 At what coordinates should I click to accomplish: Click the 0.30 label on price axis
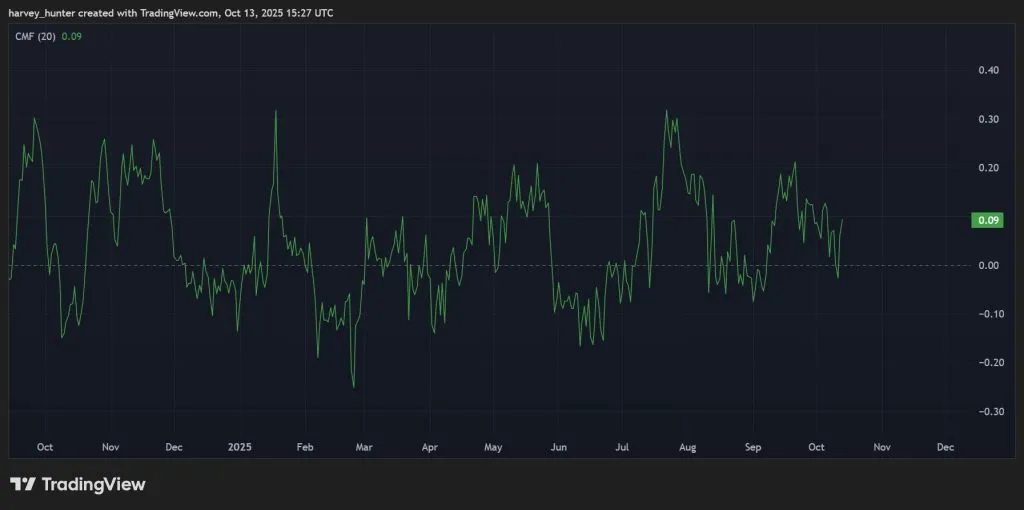pyautogui.click(x=988, y=119)
